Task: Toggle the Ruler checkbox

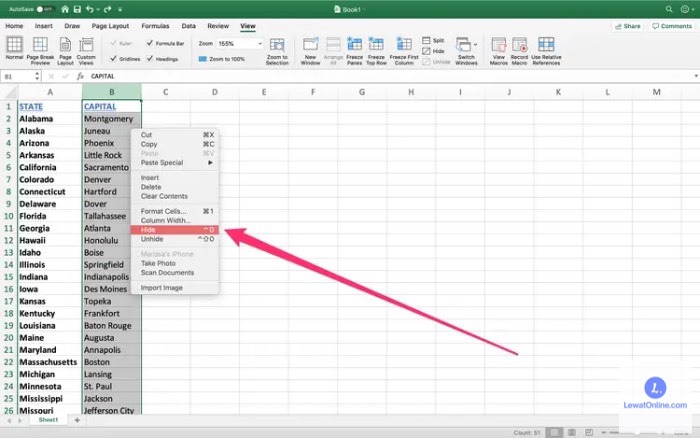Action: pyautogui.click(x=113, y=43)
